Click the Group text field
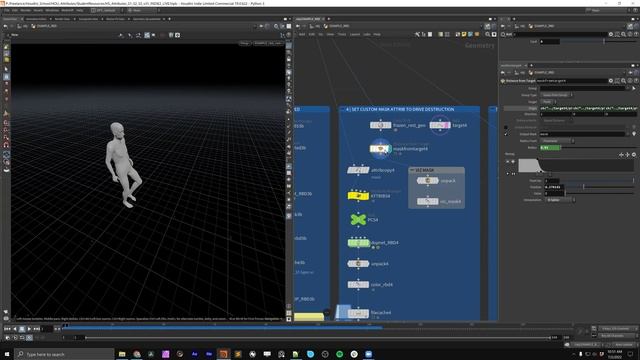 tap(583, 88)
